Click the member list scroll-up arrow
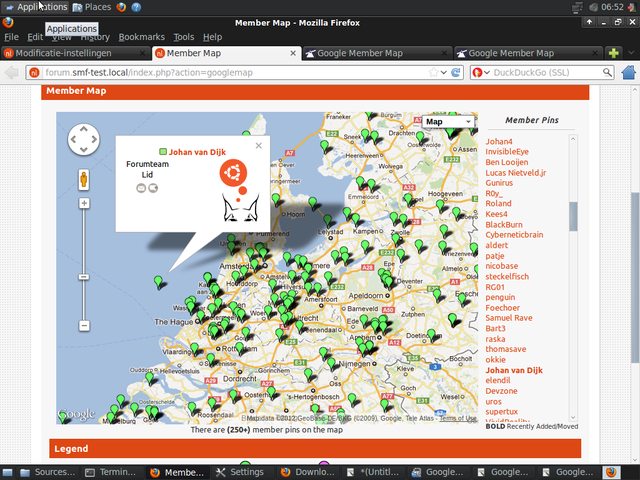This screenshot has width=640, height=480. pos(573,139)
